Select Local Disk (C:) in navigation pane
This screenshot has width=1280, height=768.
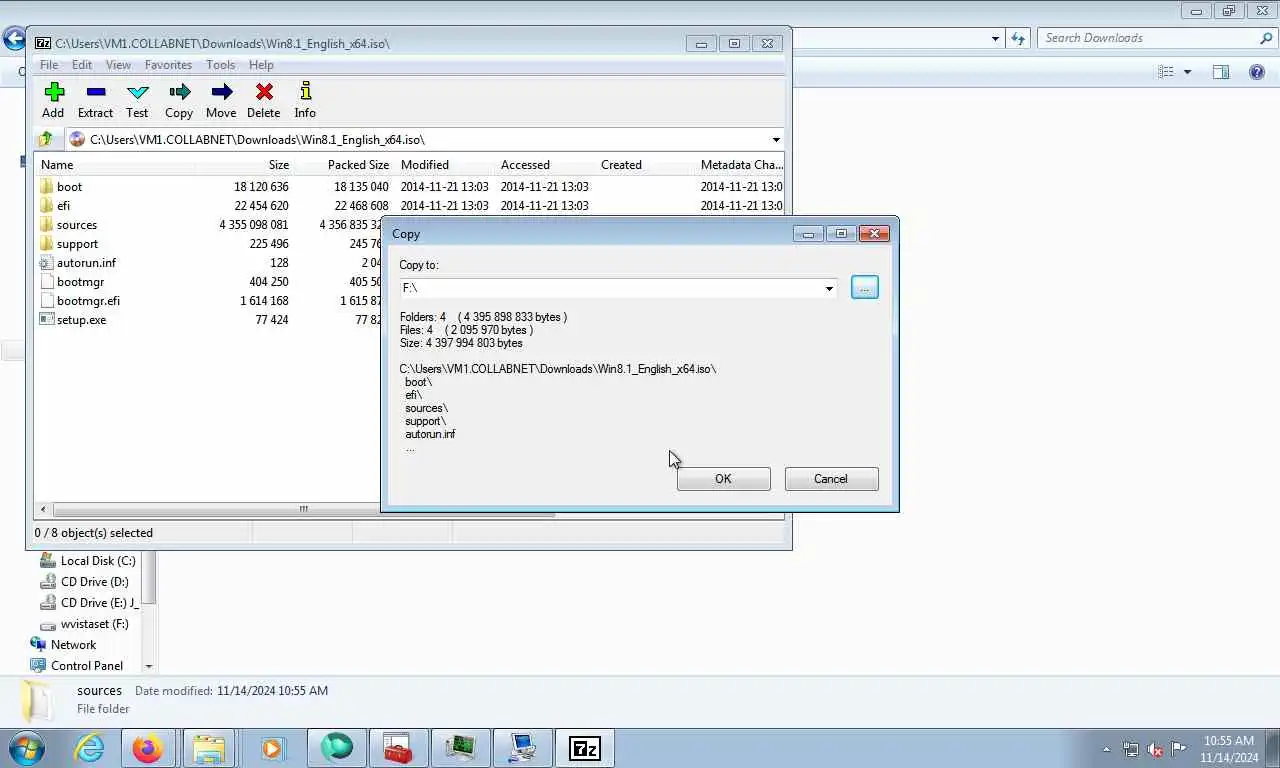[x=97, y=561]
